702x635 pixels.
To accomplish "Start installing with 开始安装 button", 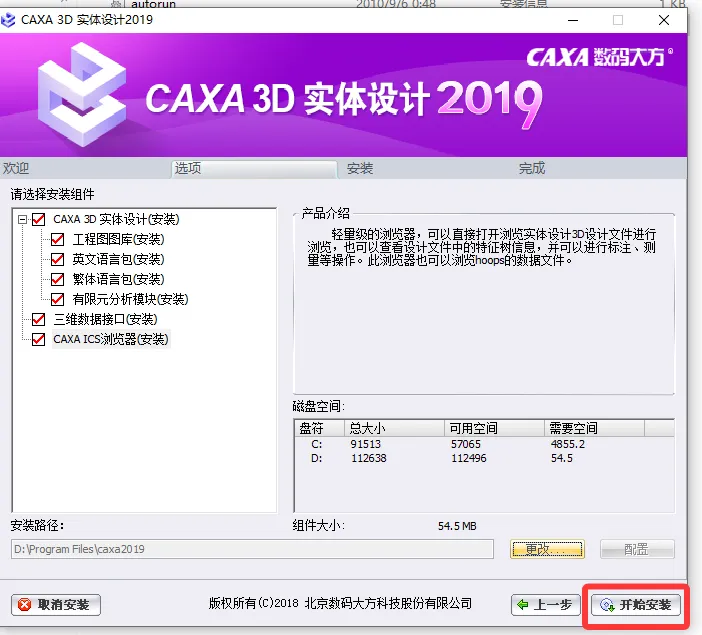I will point(636,605).
